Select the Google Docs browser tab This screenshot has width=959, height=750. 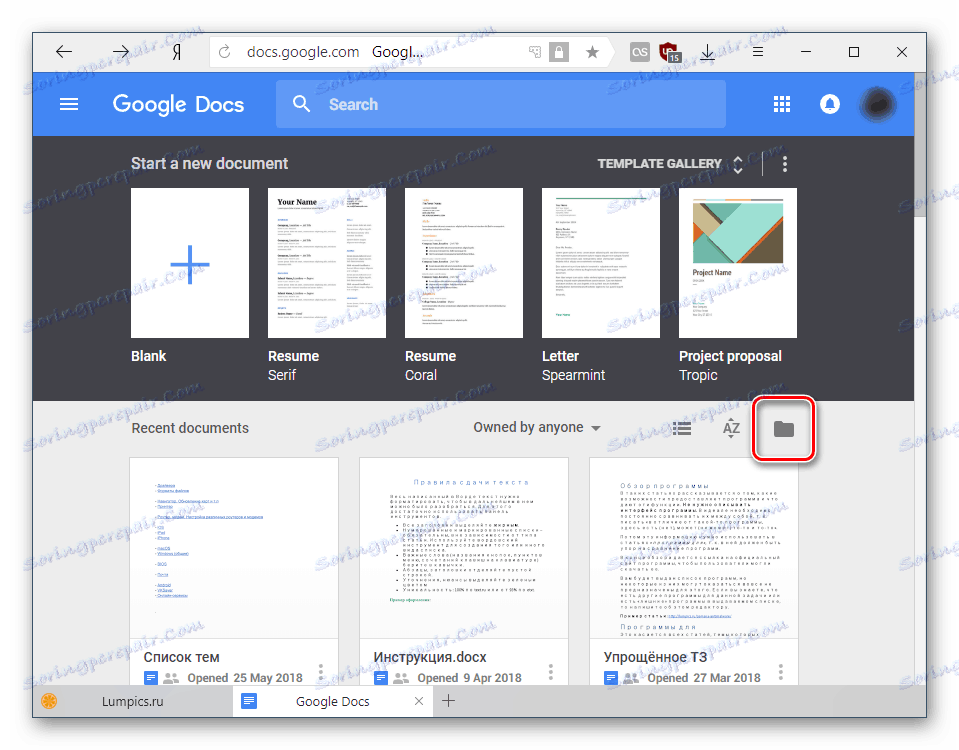click(x=332, y=701)
